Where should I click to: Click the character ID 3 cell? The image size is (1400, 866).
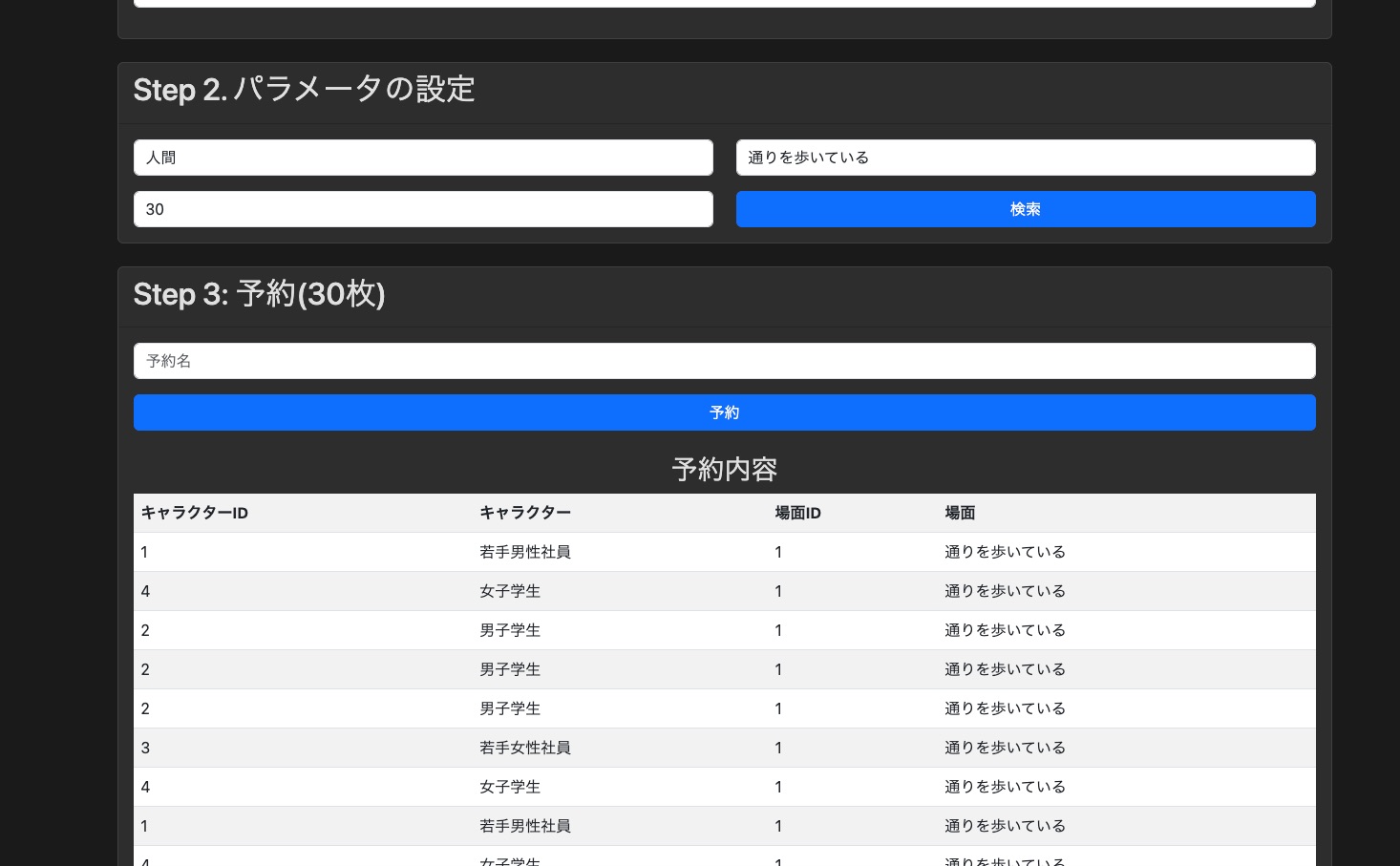(145, 748)
